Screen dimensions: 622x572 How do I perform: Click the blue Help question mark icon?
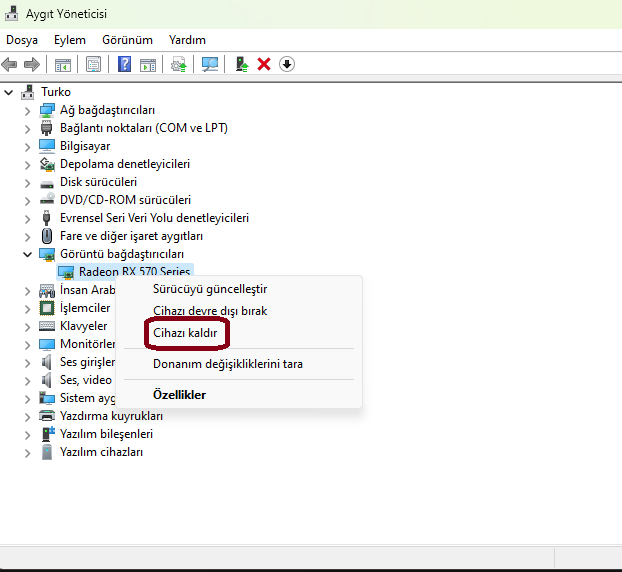pos(125,64)
